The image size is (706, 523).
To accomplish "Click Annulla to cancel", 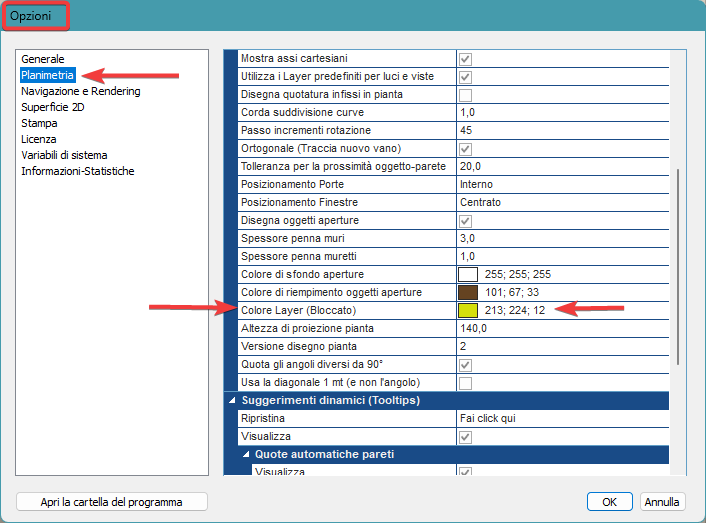I will click(662, 502).
